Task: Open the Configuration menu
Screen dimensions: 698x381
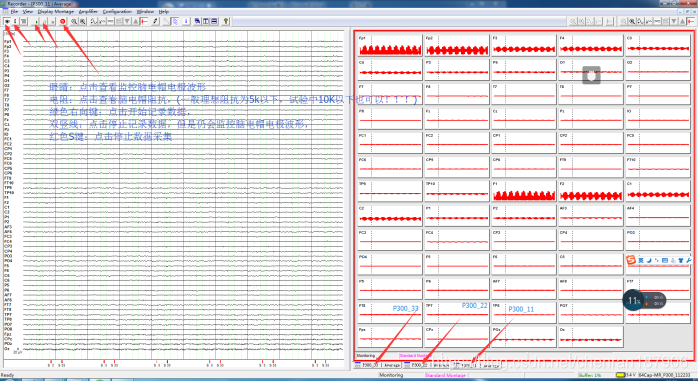Action: tap(117, 12)
